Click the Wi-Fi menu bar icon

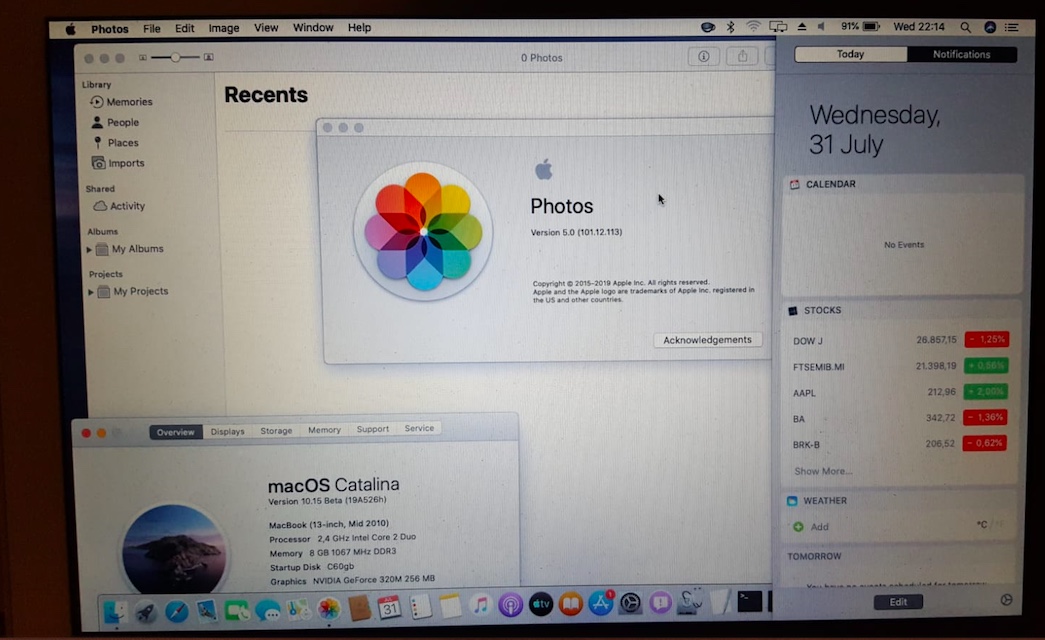753,27
